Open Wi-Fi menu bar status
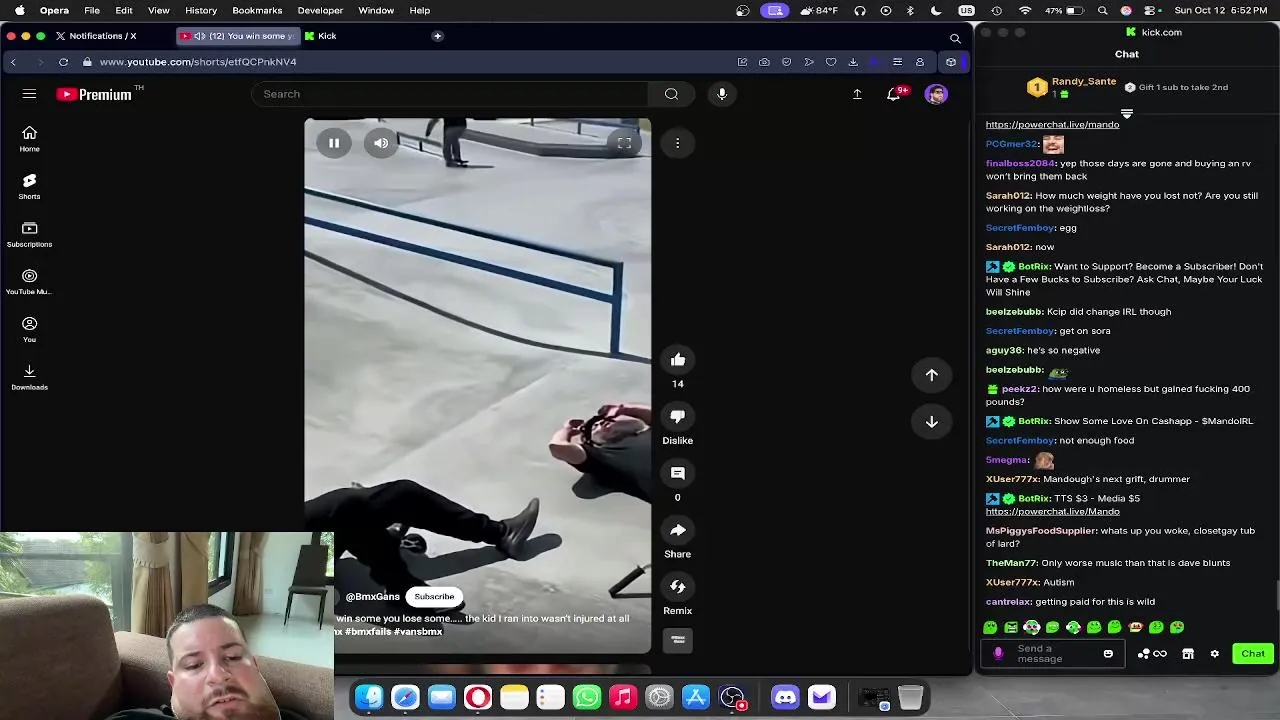Image resolution: width=1280 pixels, height=720 pixels. point(1025,11)
